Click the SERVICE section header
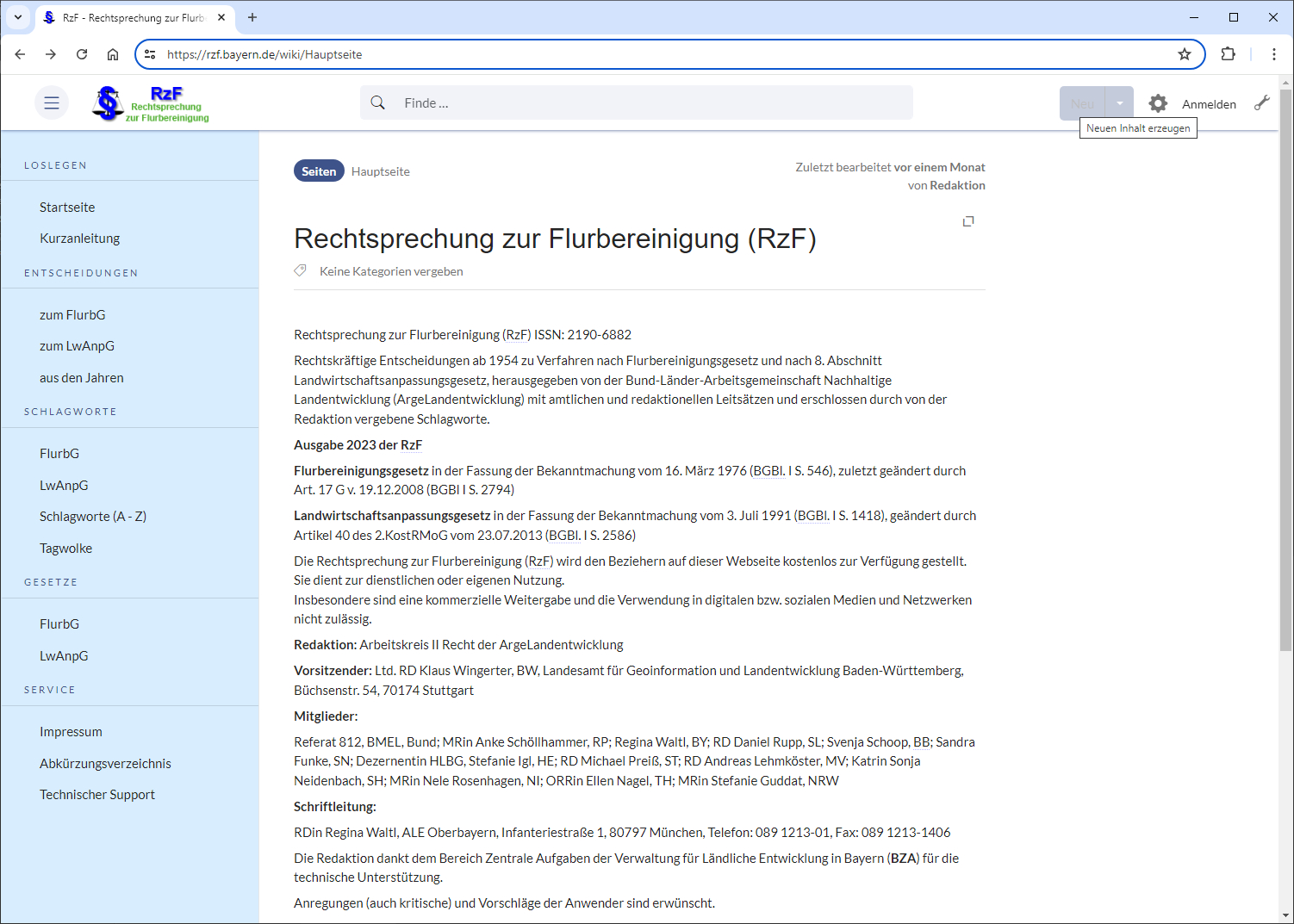 [50, 690]
